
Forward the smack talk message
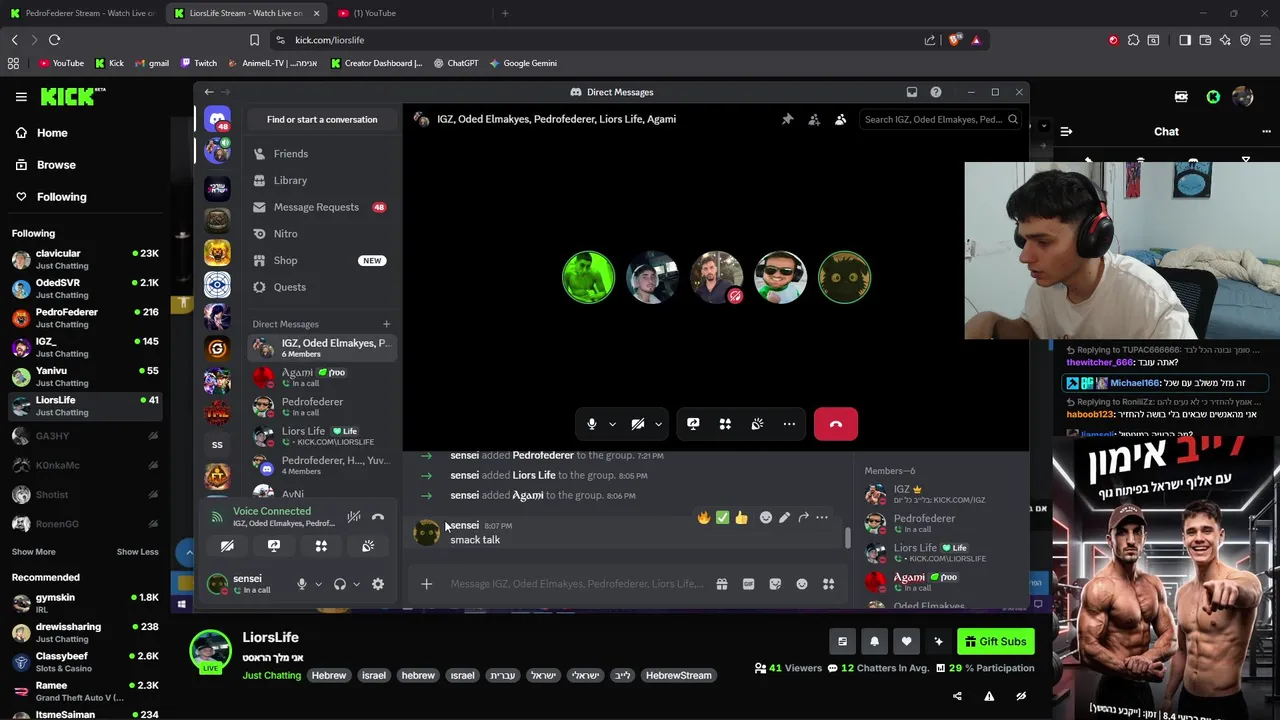coord(803,517)
